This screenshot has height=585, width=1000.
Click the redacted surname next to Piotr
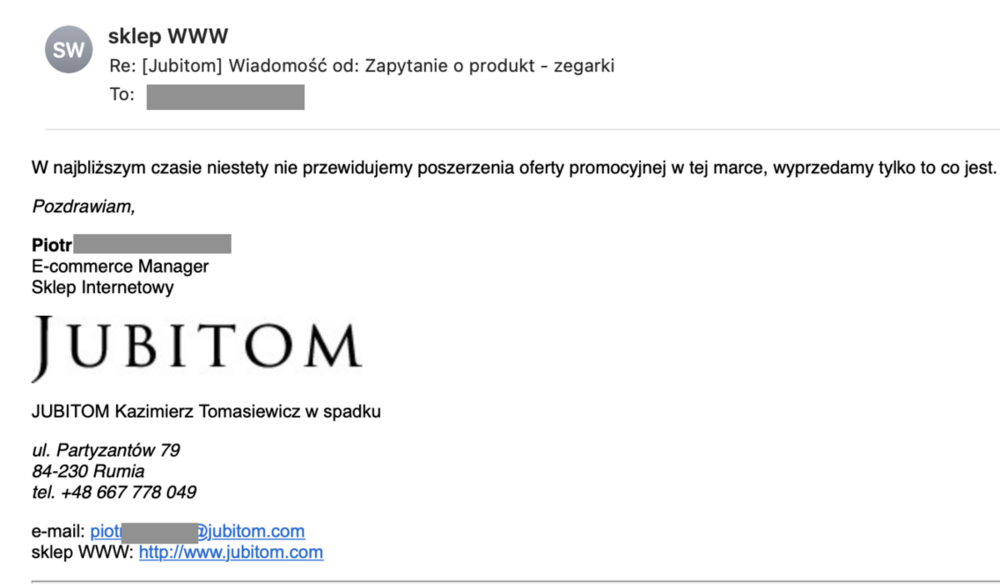[152, 245]
